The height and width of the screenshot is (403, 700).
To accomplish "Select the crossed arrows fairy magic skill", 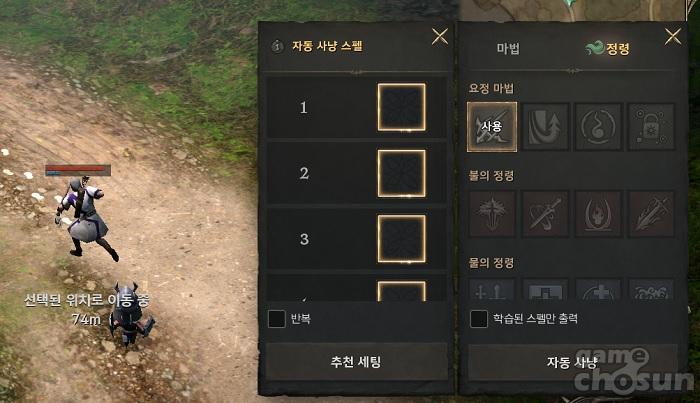I will [492, 127].
